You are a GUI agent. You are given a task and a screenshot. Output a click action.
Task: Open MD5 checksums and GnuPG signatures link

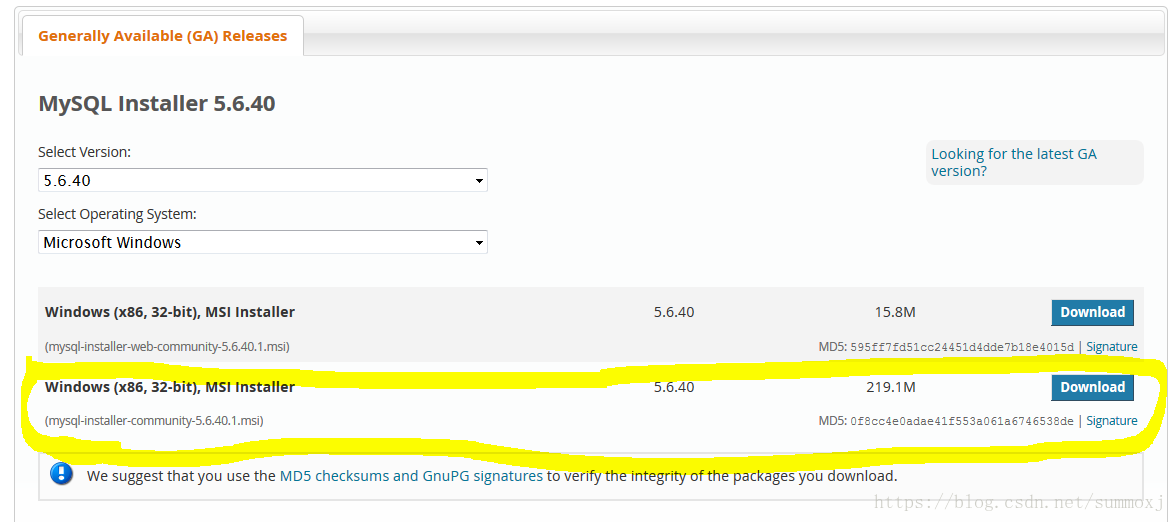[x=411, y=476]
